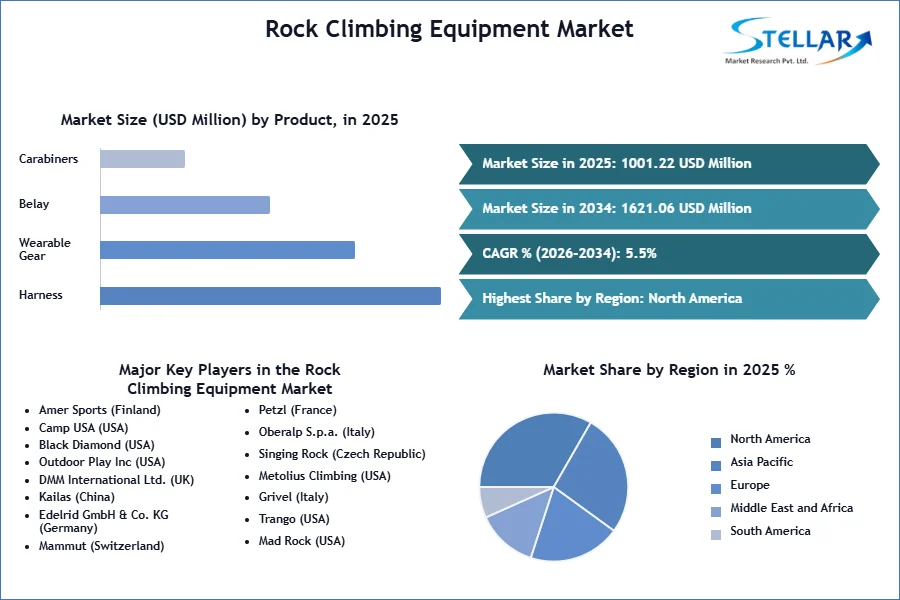
Task: Click the Belay bar in chart
Action: [x=185, y=205]
